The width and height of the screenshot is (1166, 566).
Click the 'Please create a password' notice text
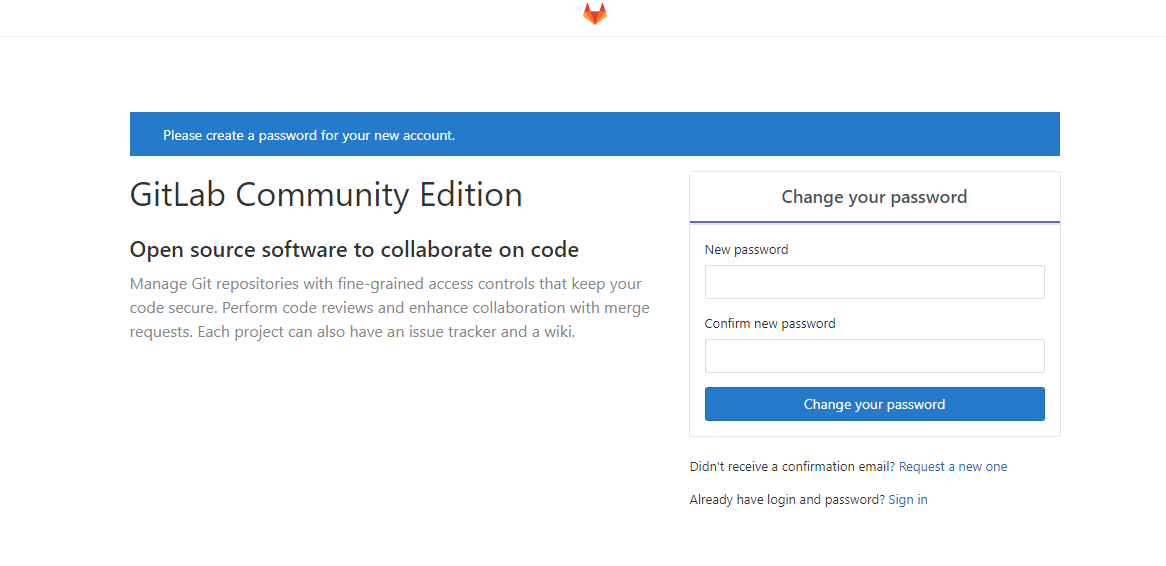(309, 135)
